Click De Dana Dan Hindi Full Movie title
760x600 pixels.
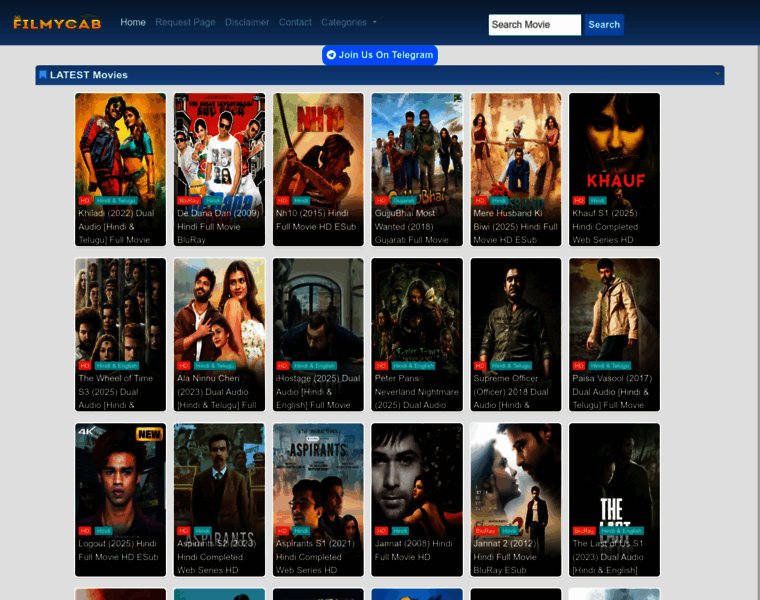click(x=218, y=226)
